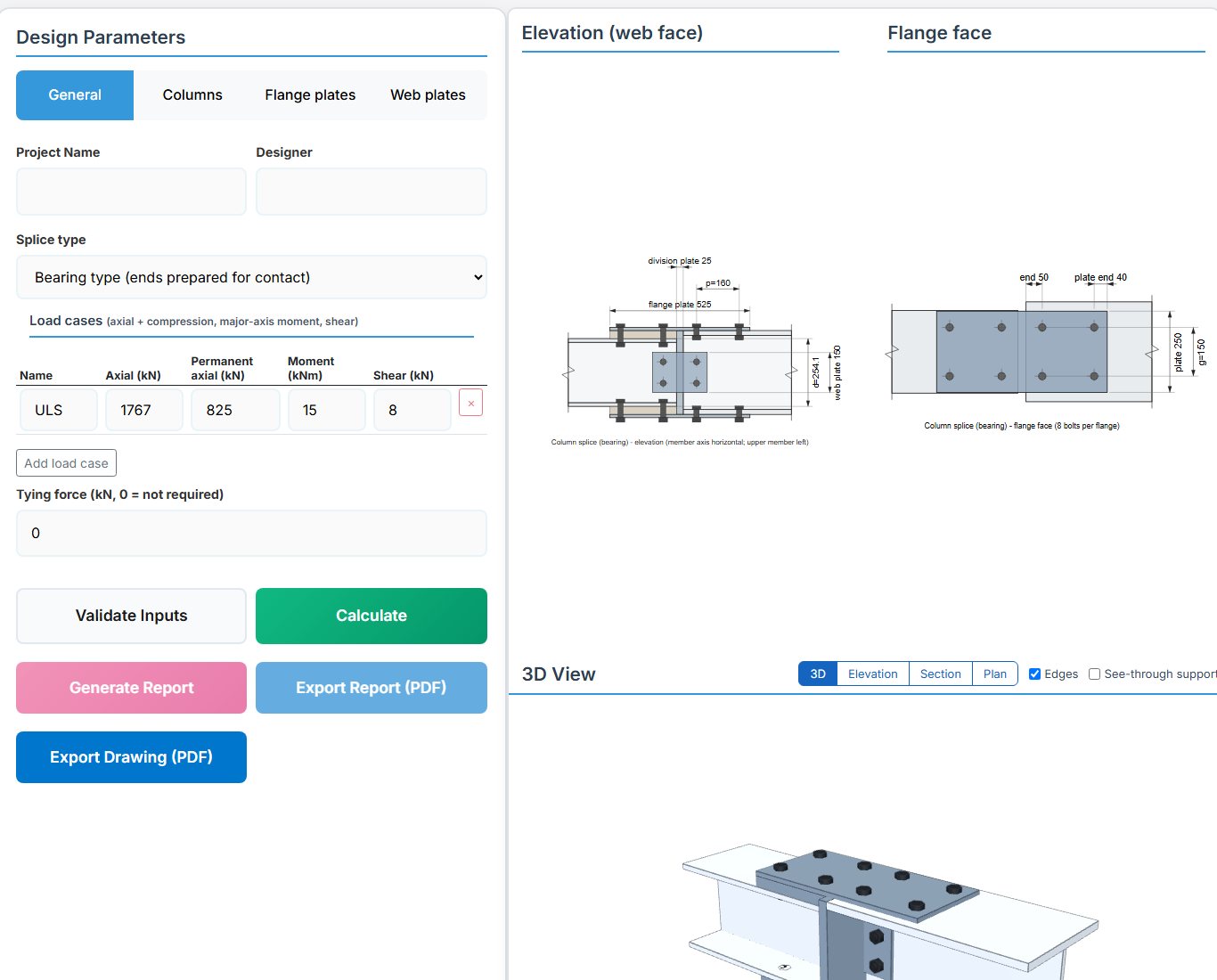Click the 'plate end 40' dimension label
The image size is (1217, 980).
[x=1100, y=277]
